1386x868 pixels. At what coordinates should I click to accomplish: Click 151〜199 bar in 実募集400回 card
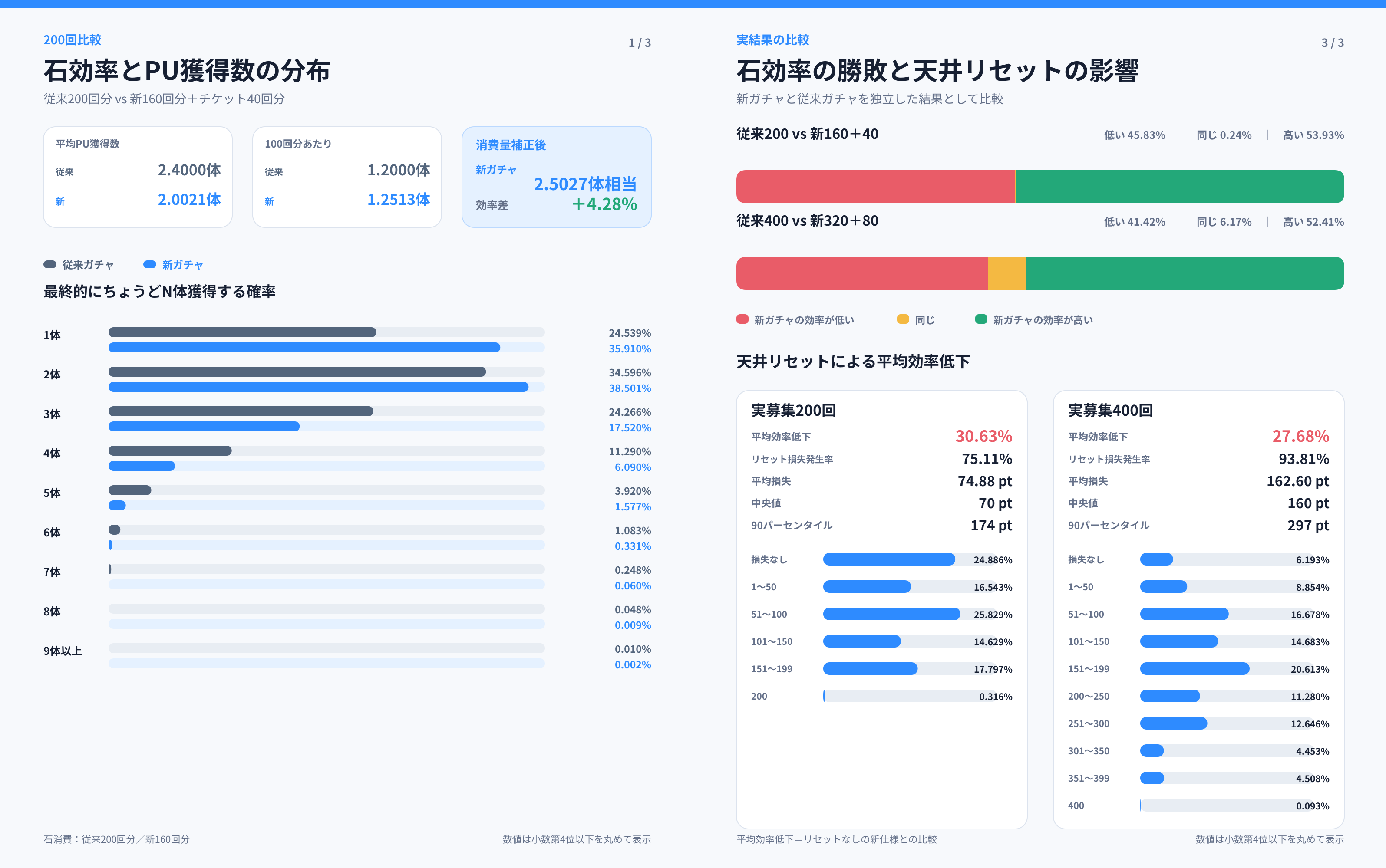(1195, 669)
